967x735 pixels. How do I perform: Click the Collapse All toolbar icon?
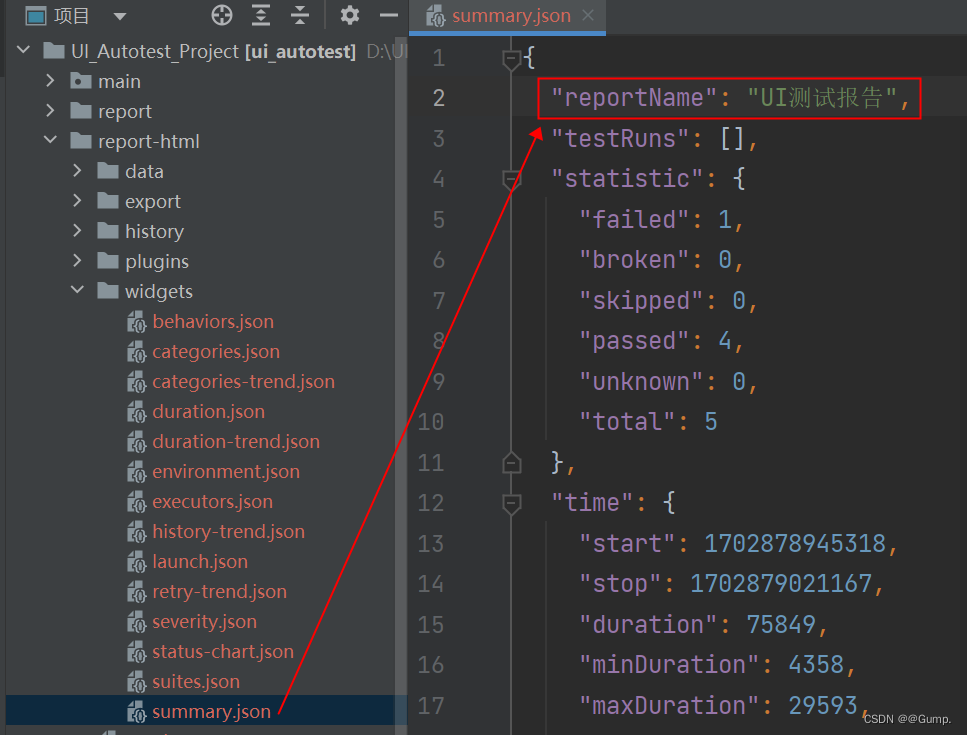click(300, 15)
